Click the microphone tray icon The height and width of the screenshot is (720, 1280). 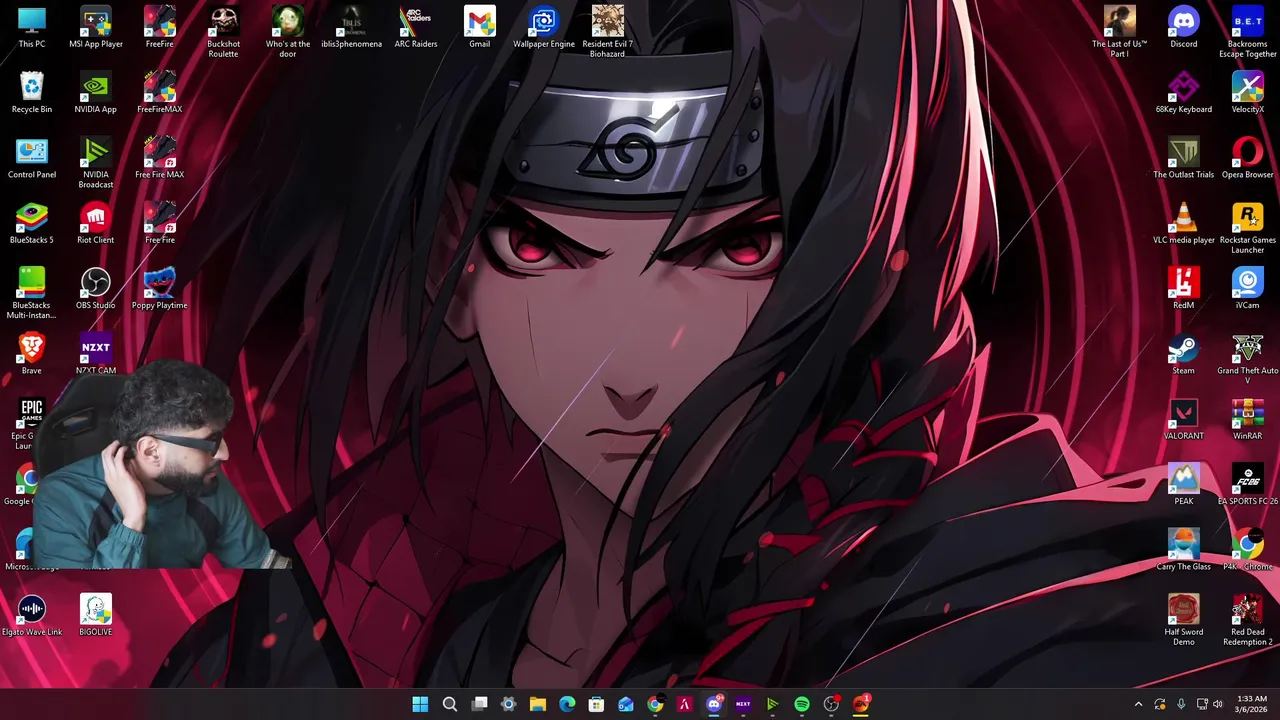point(1181,705)
